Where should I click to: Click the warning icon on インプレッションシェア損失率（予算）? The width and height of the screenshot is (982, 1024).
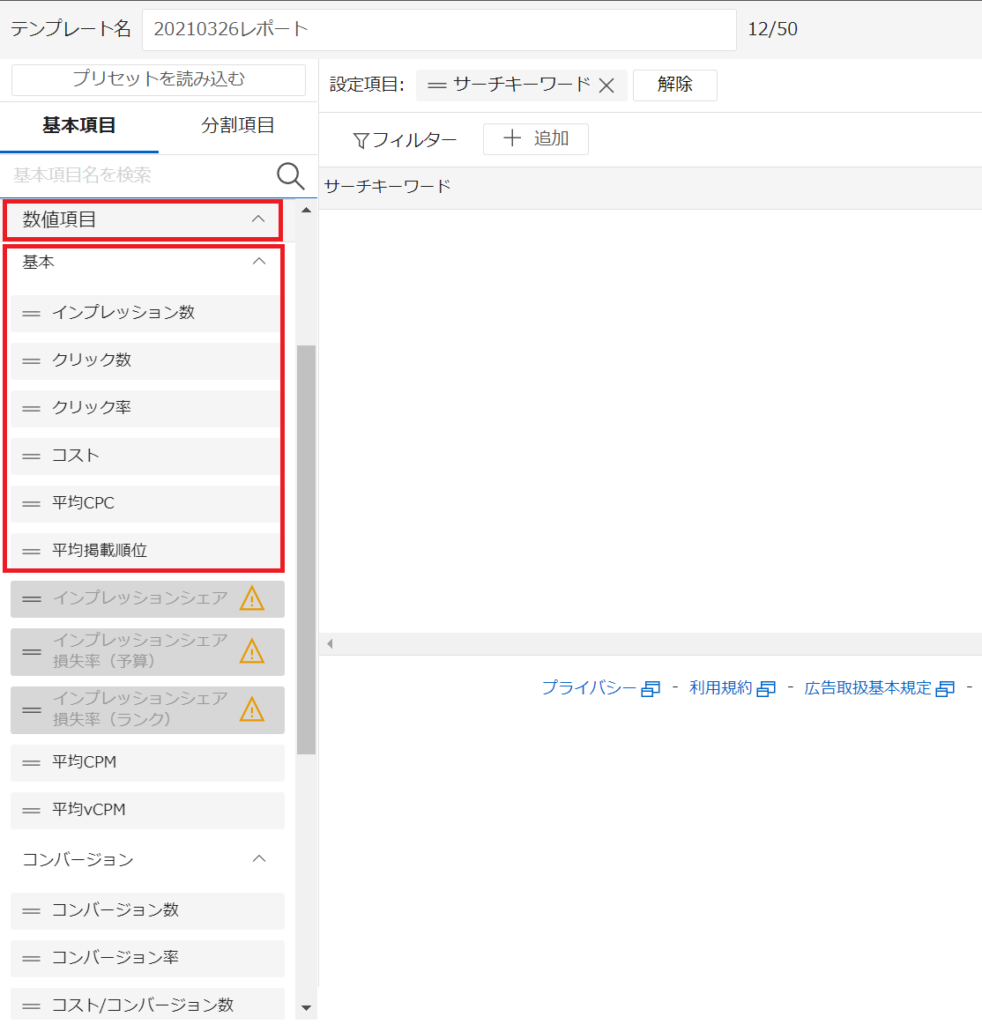click(x=253, y=651)
